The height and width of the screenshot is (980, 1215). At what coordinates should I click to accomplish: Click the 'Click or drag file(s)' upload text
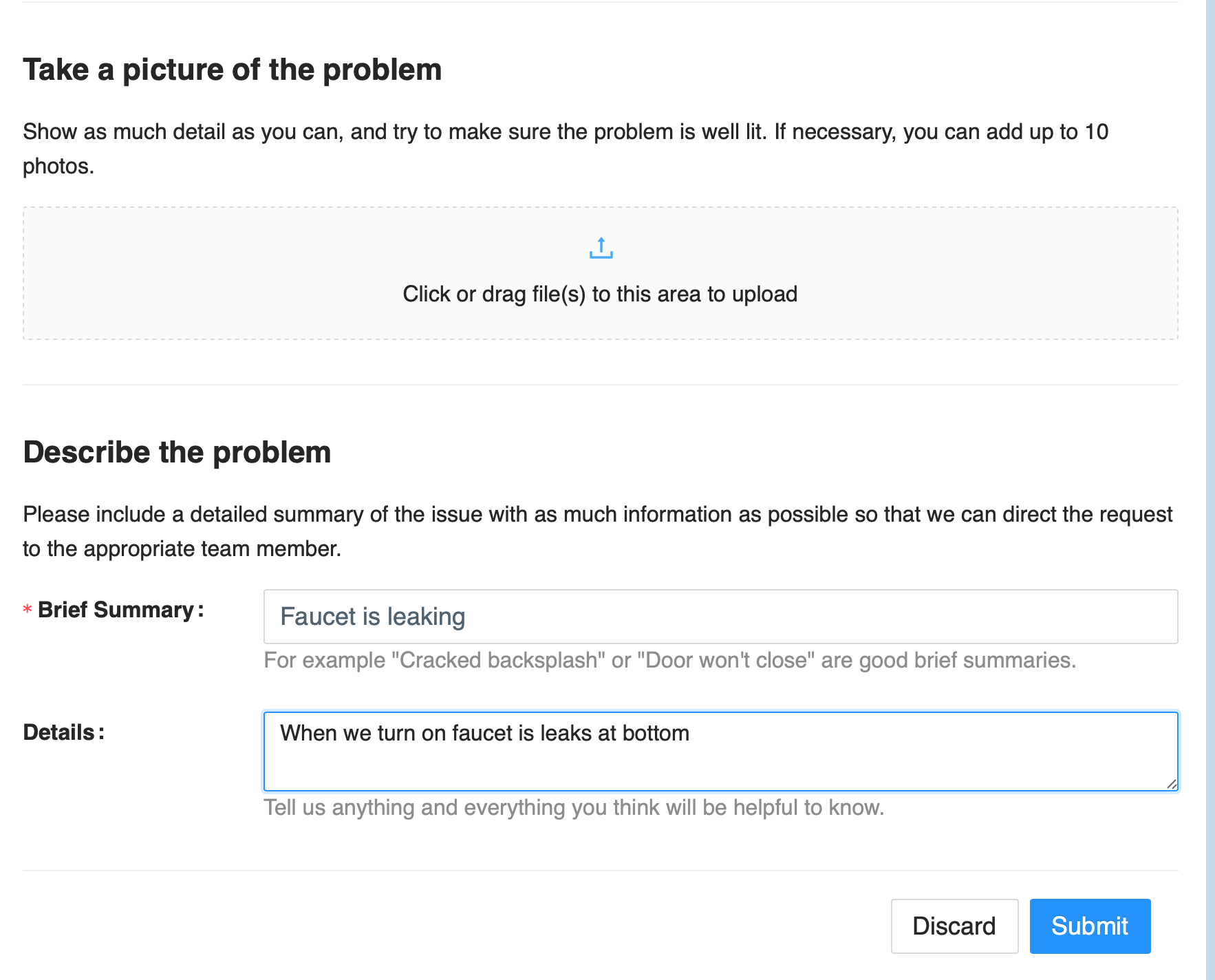tap(600, 294)
